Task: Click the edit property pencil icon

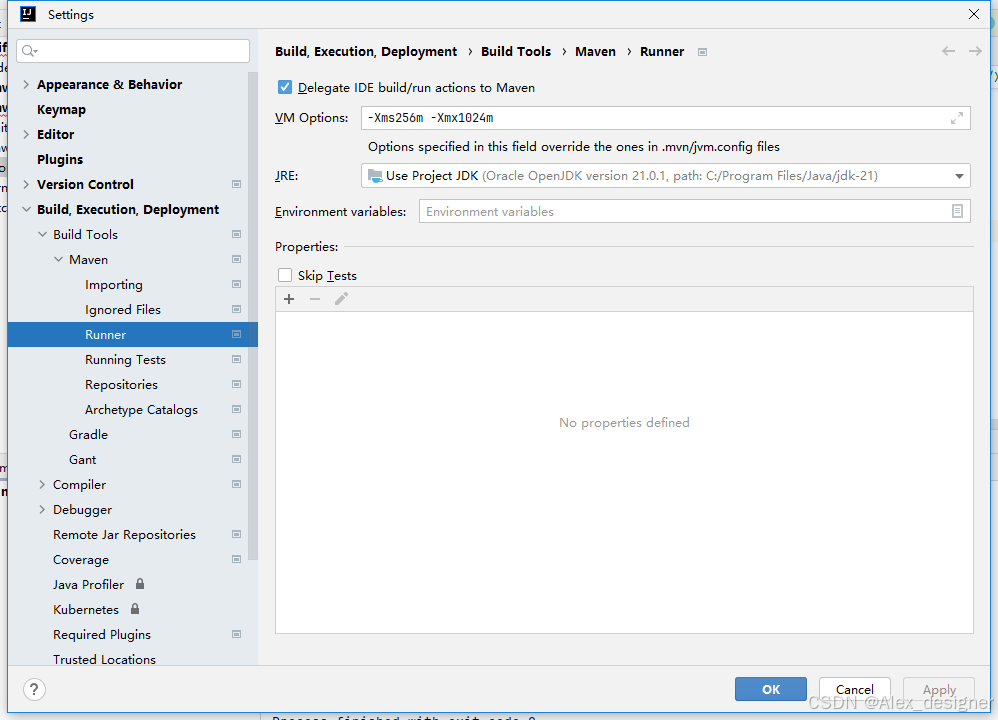Action: pos(341,299)
